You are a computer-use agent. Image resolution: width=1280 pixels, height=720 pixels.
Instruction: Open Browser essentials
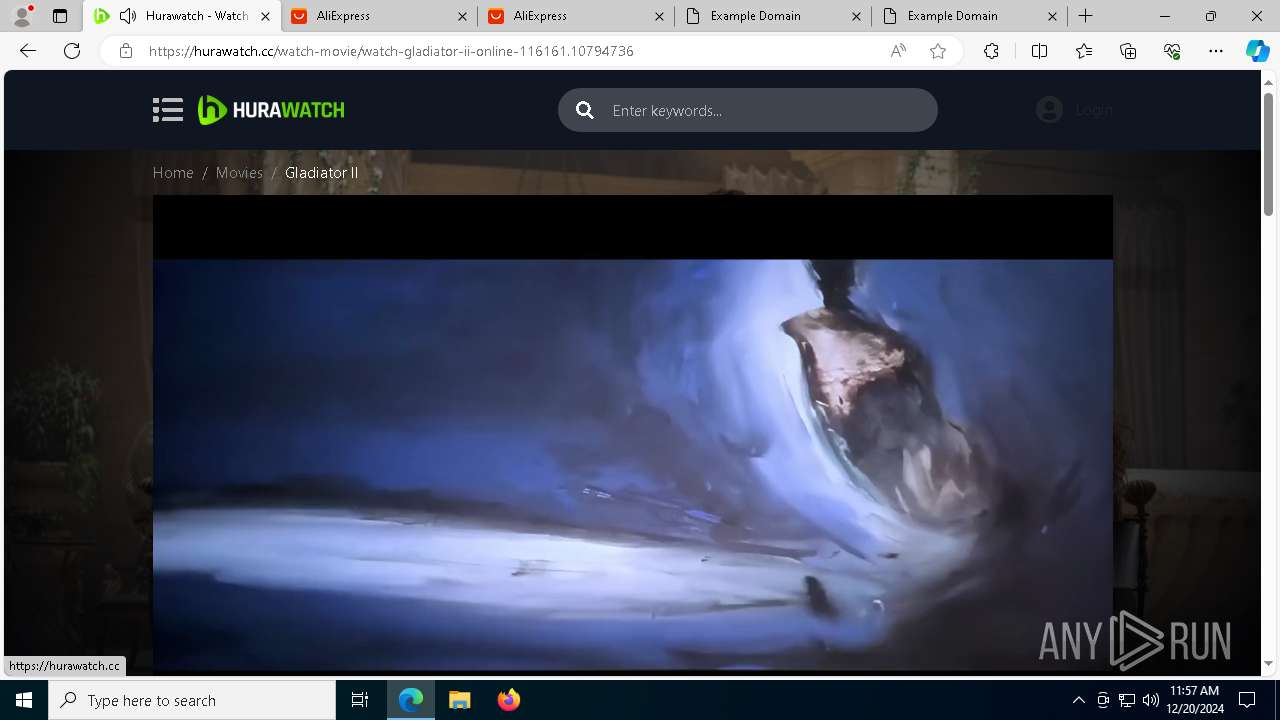pos(1172,51)
